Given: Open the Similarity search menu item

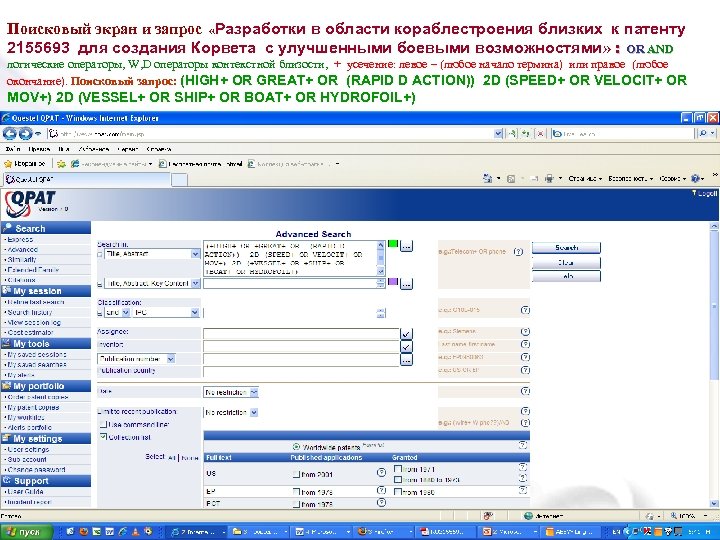Looking at the screenshot, I should click(x=22, y=259).
